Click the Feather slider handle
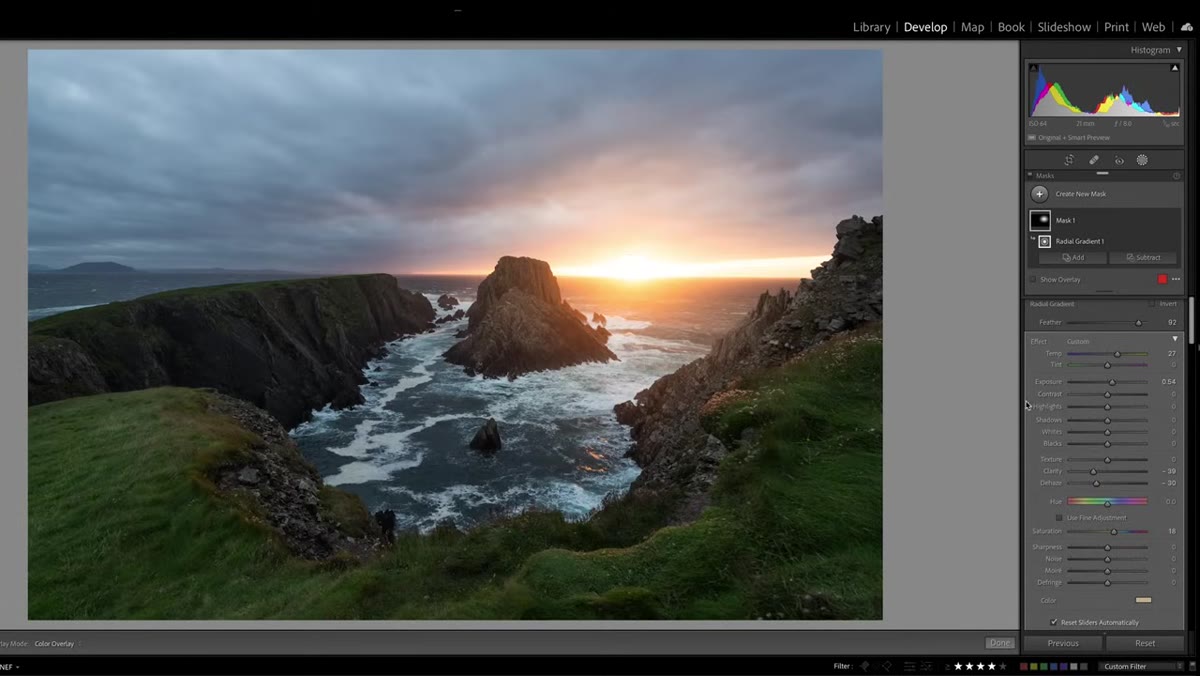1200x676 pixels. point(1138,323)
